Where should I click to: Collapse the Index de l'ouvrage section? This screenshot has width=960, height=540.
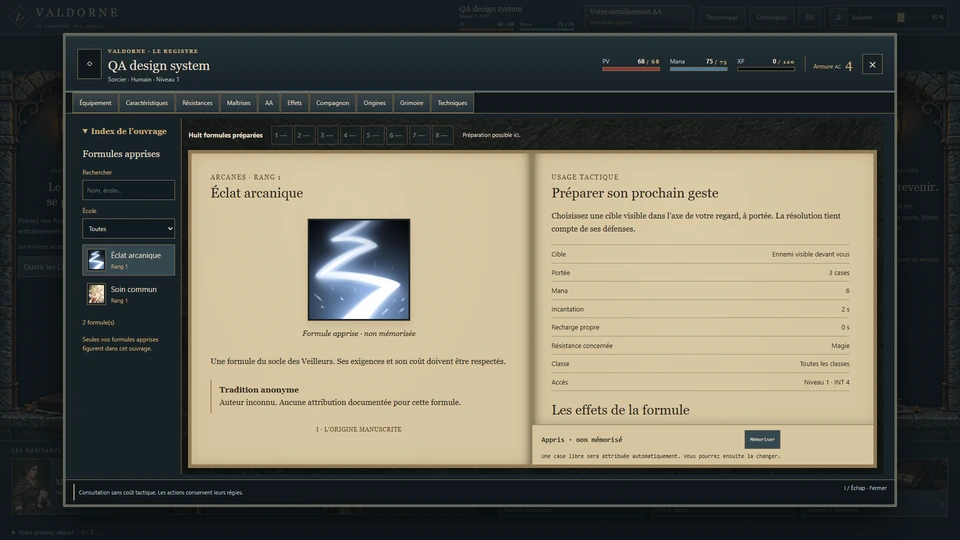point(124,131)
